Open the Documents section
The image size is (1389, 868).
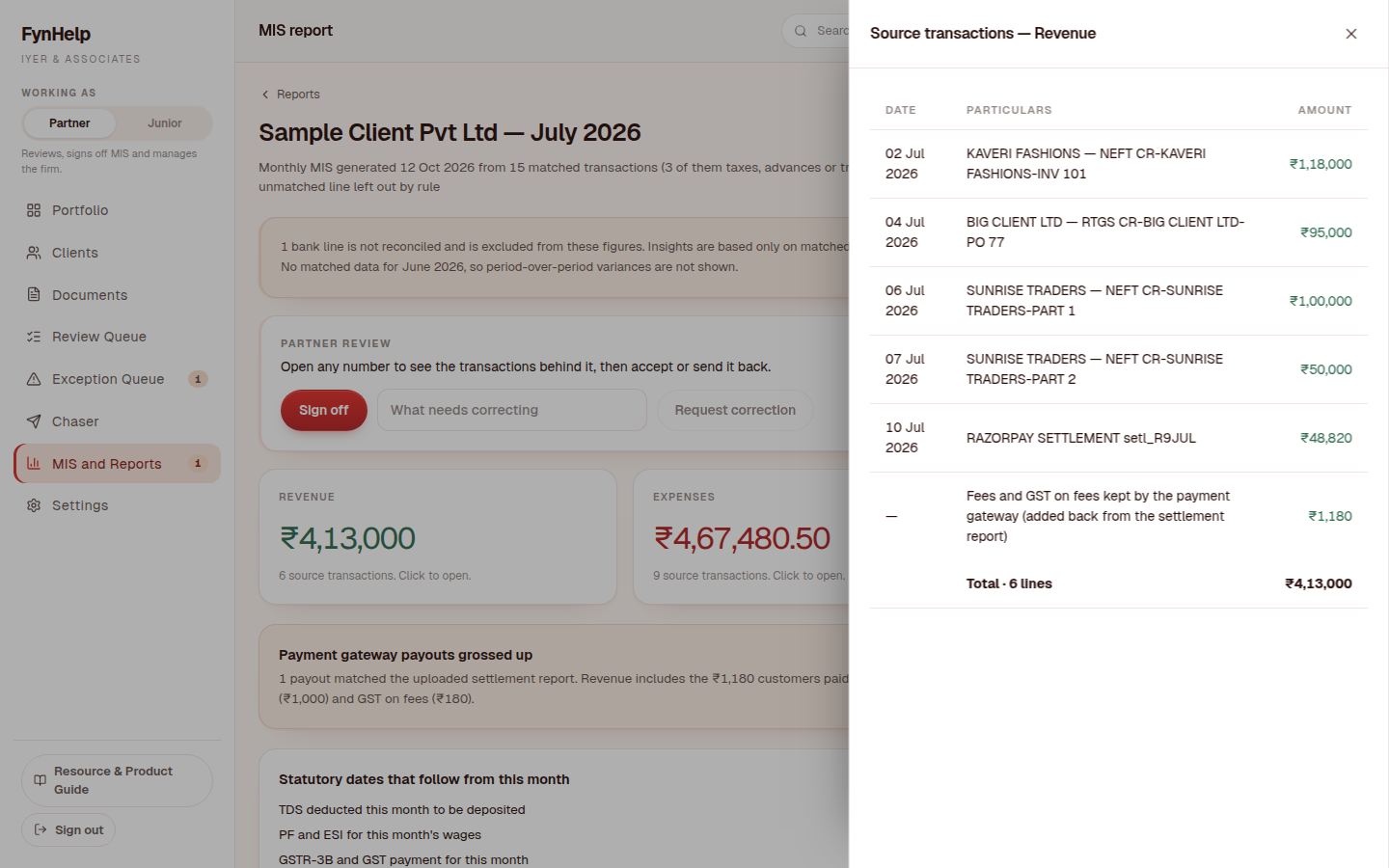click(x=117, y=294)
